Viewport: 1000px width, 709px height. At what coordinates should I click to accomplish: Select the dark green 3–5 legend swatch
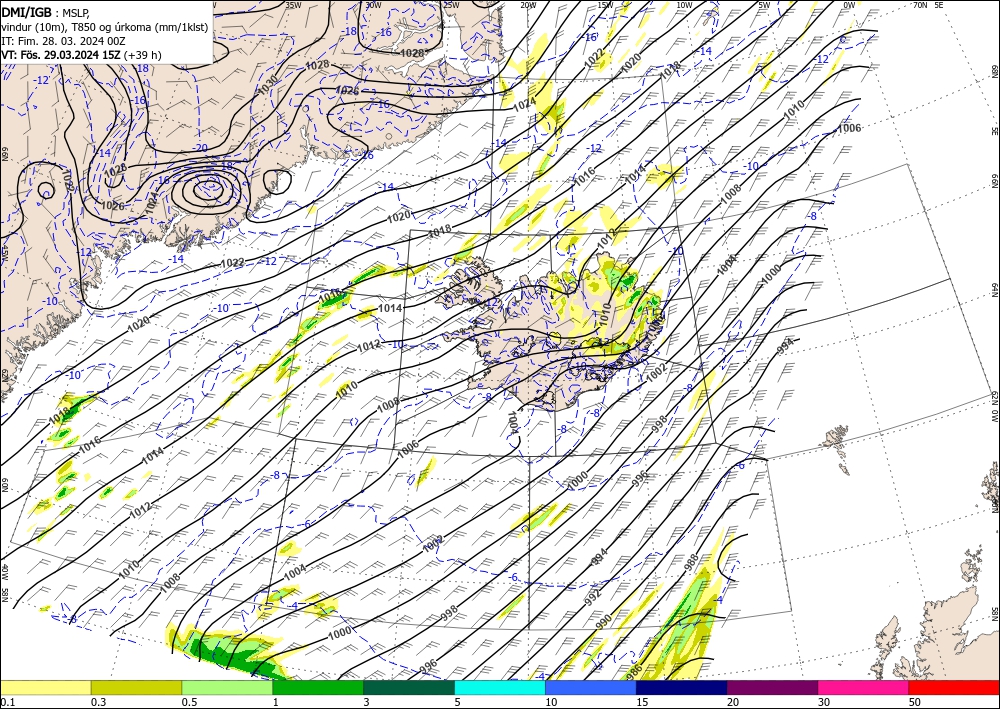(x=409, y=687)
